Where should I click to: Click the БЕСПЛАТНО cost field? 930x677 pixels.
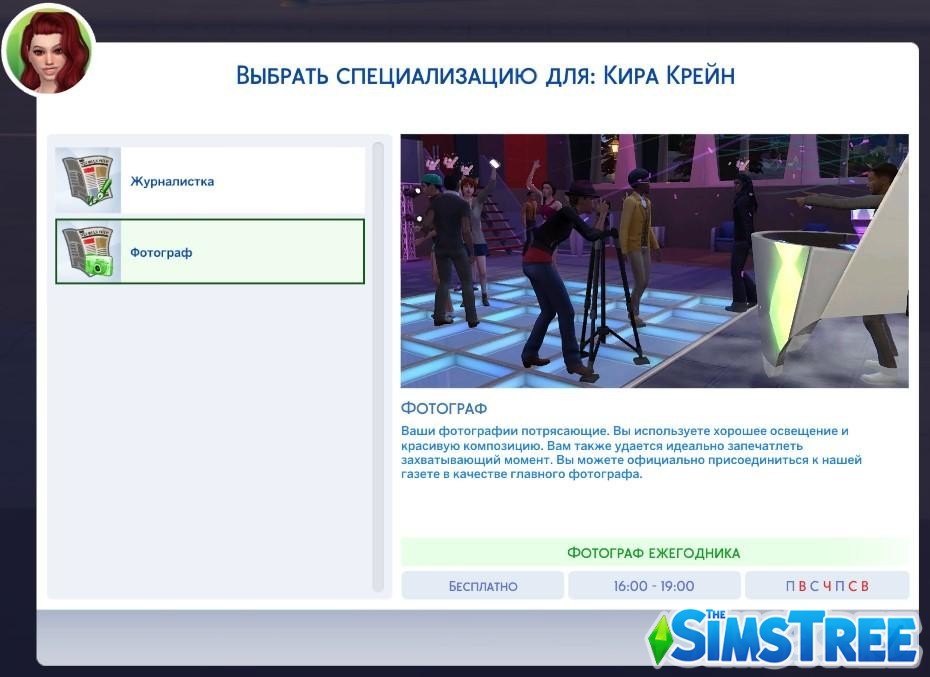click(x=483, y=586)
